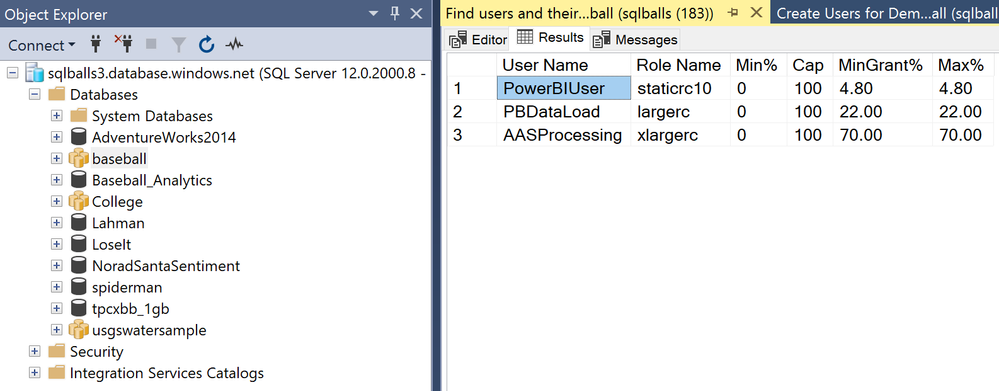
Task: Click the Role Name column header
Action: [680, 65]
